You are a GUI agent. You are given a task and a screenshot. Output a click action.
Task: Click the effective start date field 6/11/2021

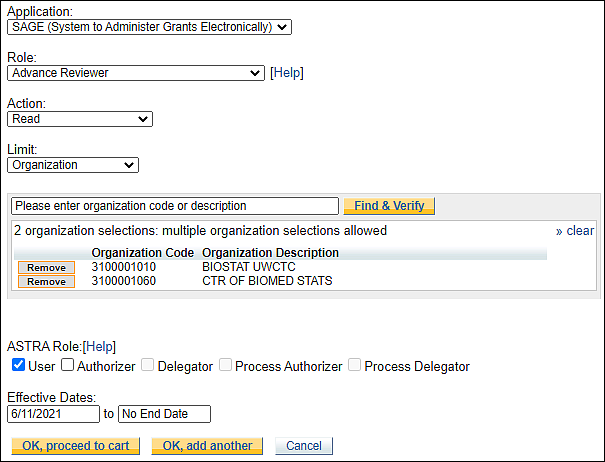pos(54,414)
